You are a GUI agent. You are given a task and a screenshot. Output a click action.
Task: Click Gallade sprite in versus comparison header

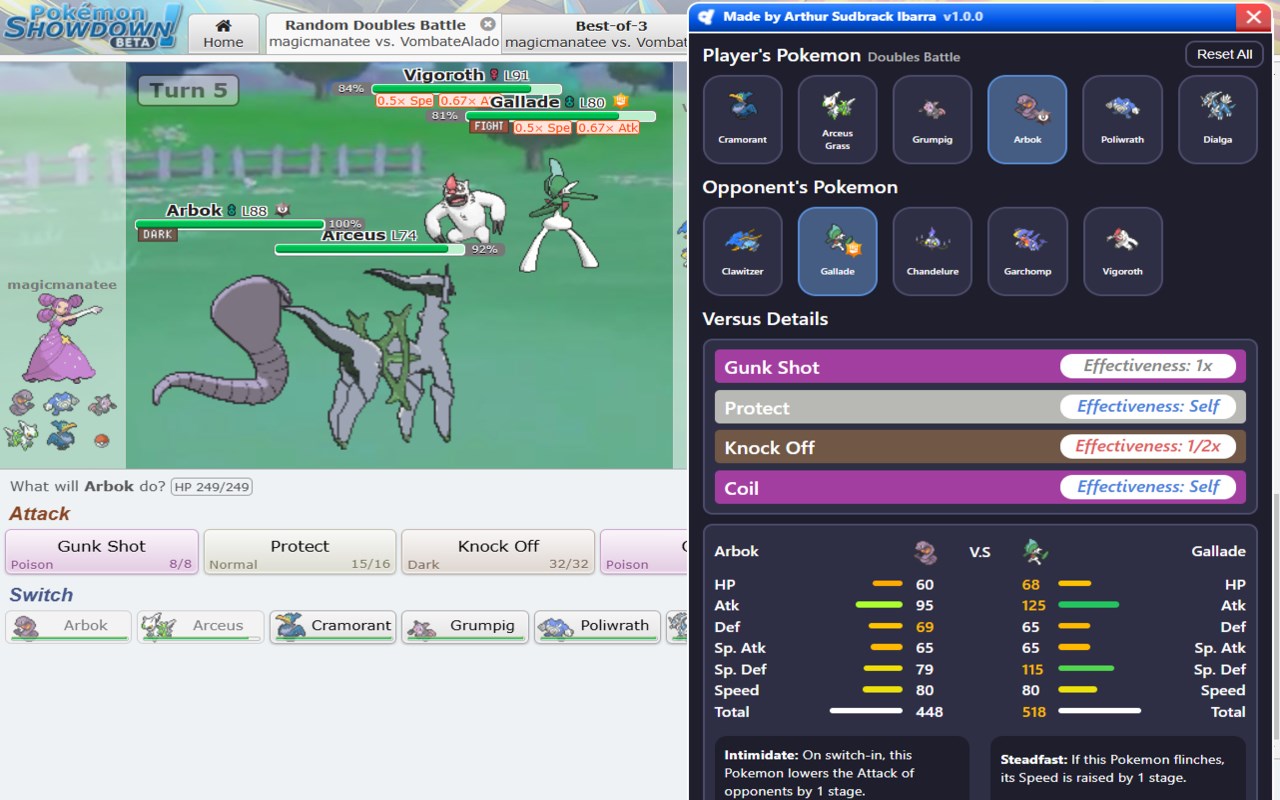point(1034,552)
